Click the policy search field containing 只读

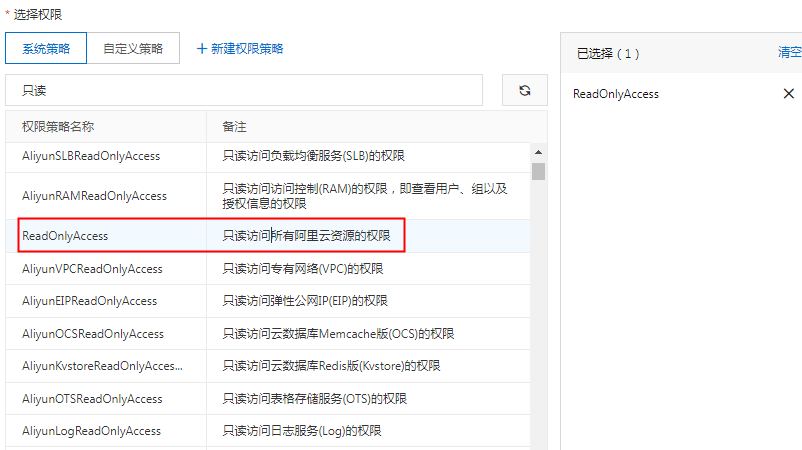[244, 91]
